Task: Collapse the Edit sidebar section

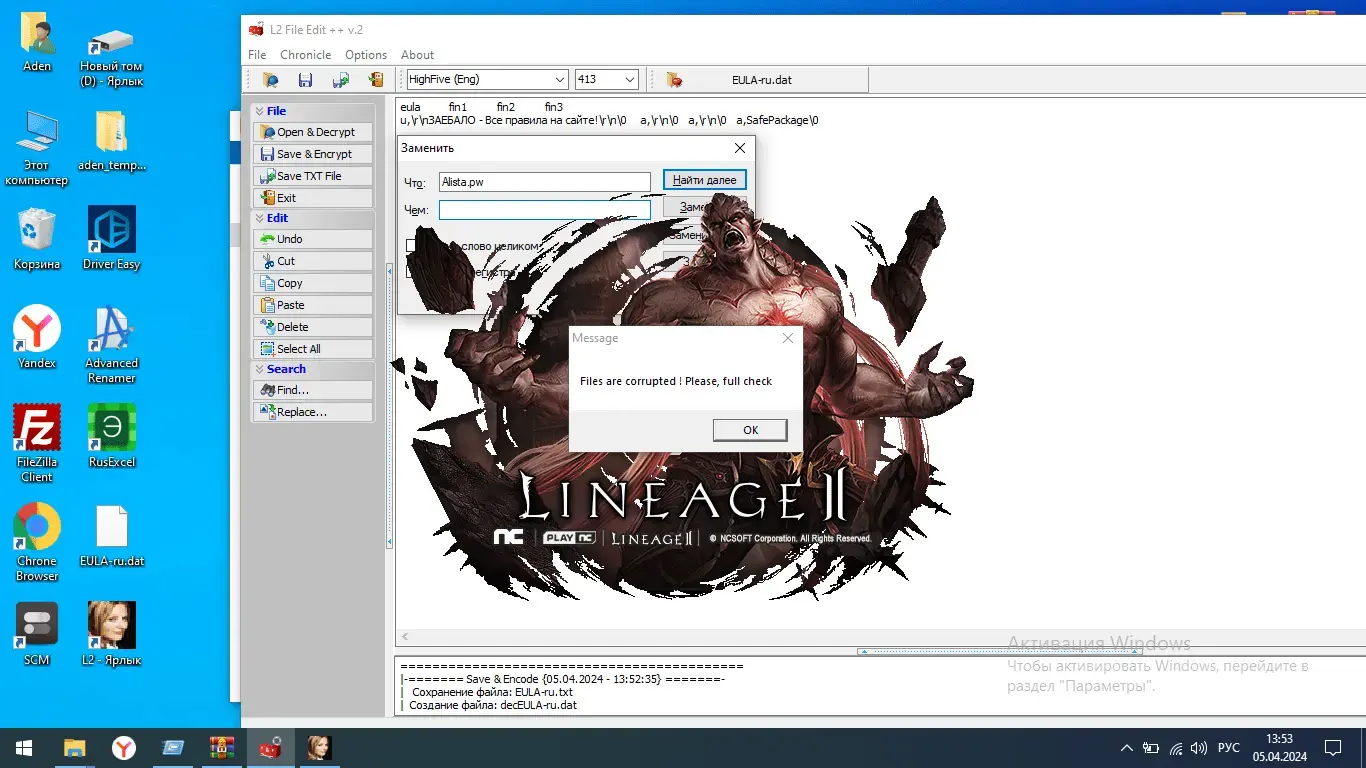Action: point(313,218)
